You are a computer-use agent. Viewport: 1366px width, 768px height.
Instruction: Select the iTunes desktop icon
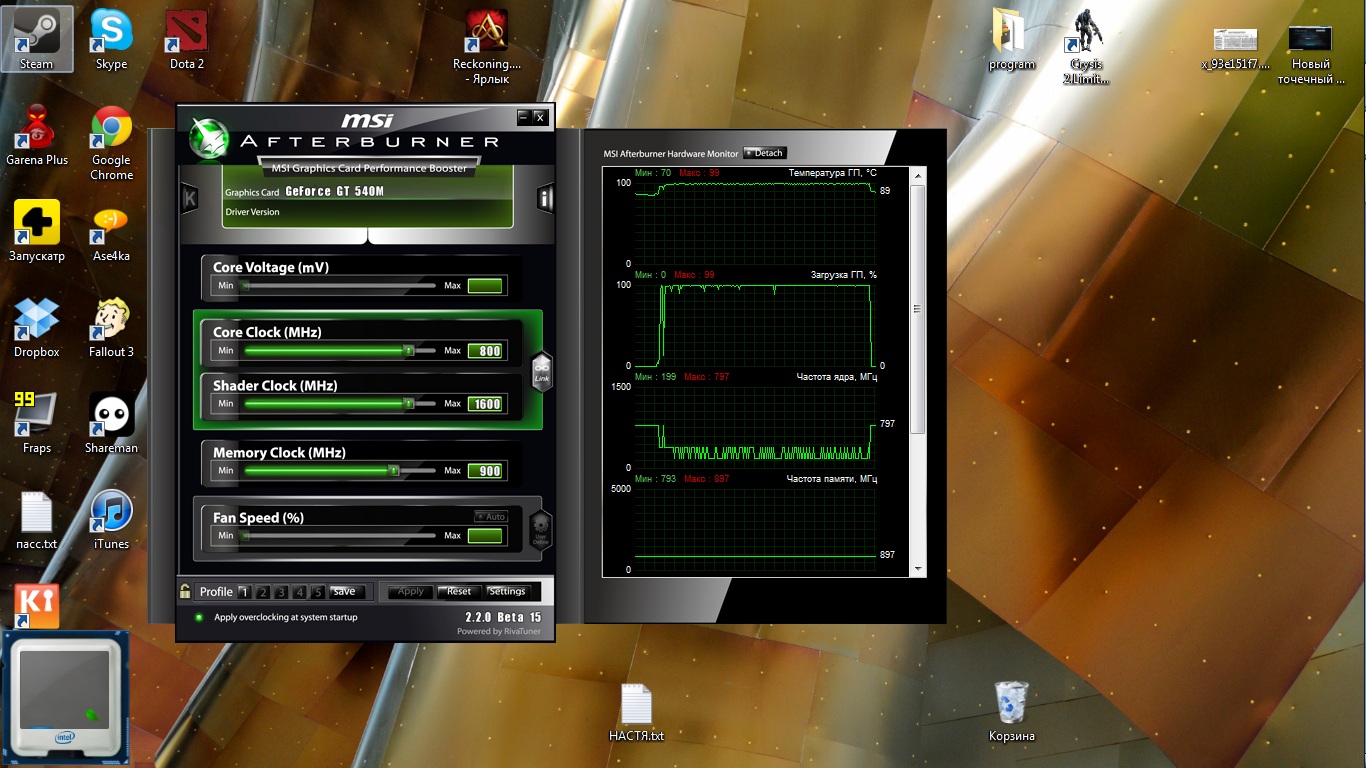click(111, 519)
